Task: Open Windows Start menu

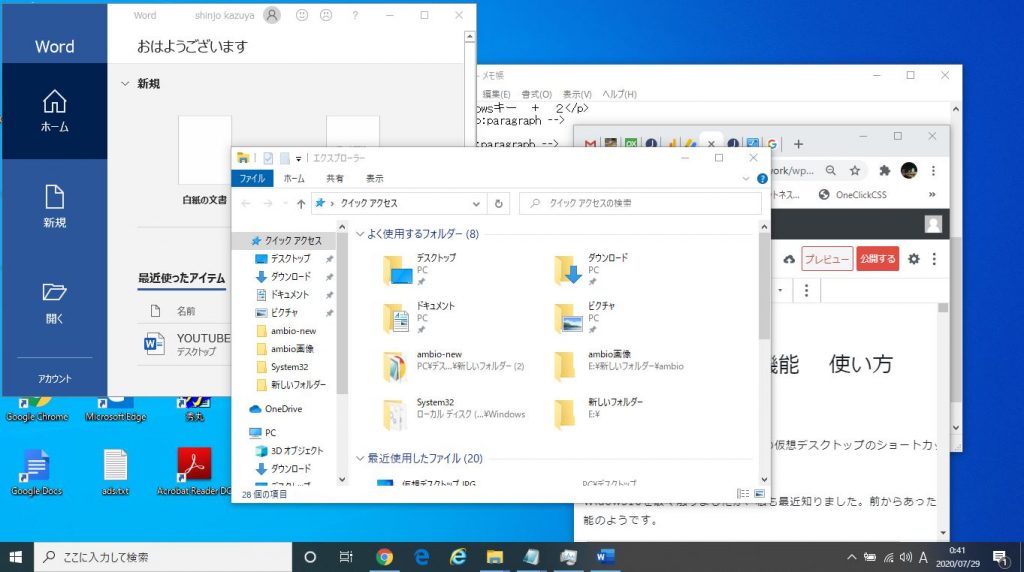Action: point(16,557)
